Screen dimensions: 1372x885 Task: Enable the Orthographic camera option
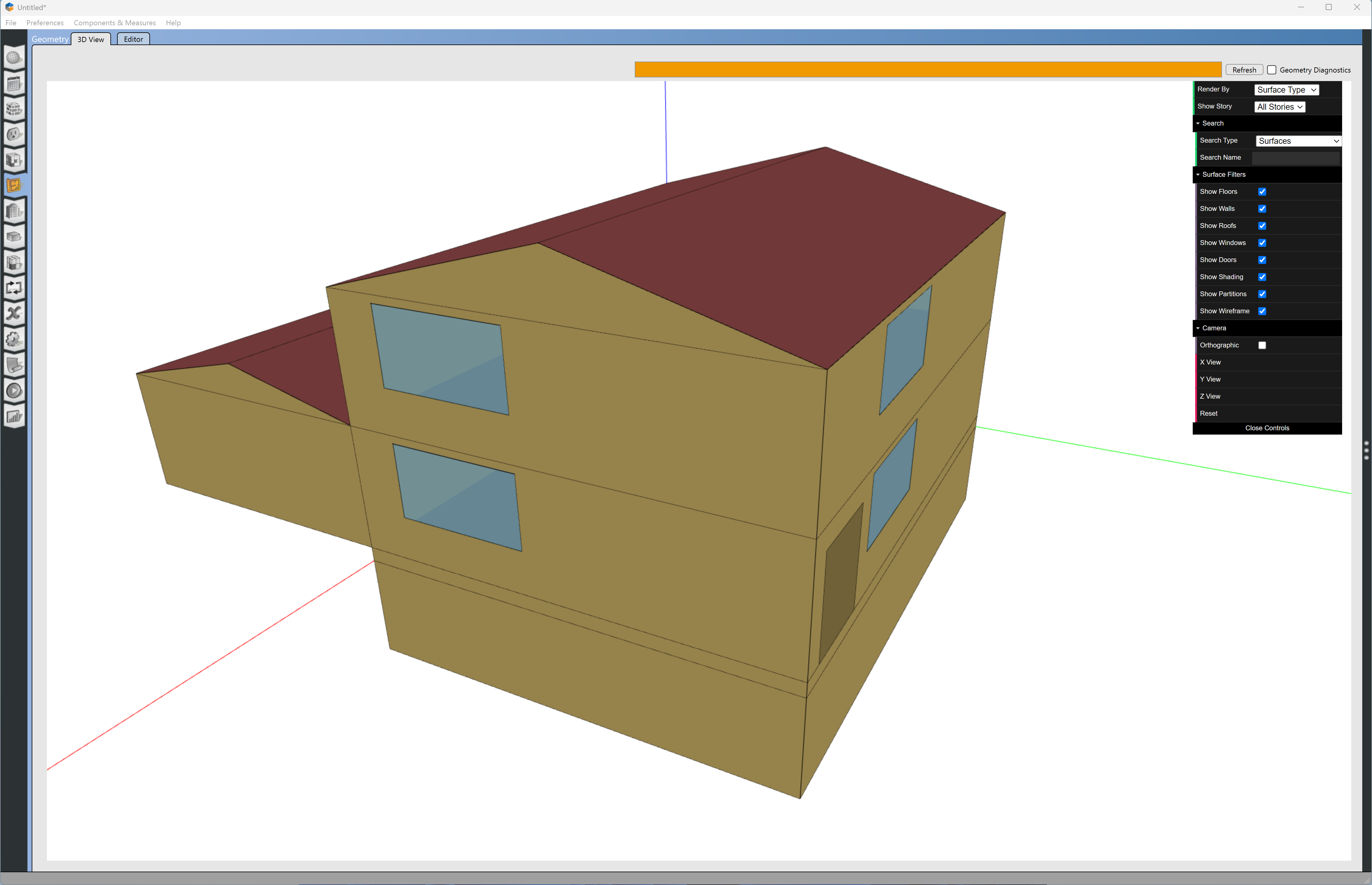(x=1262, y=345)
